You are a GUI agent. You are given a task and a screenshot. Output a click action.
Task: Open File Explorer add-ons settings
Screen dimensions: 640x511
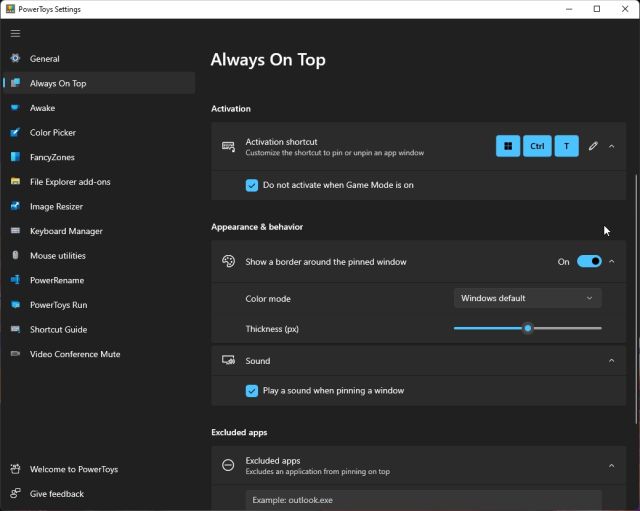pos(99,182)
